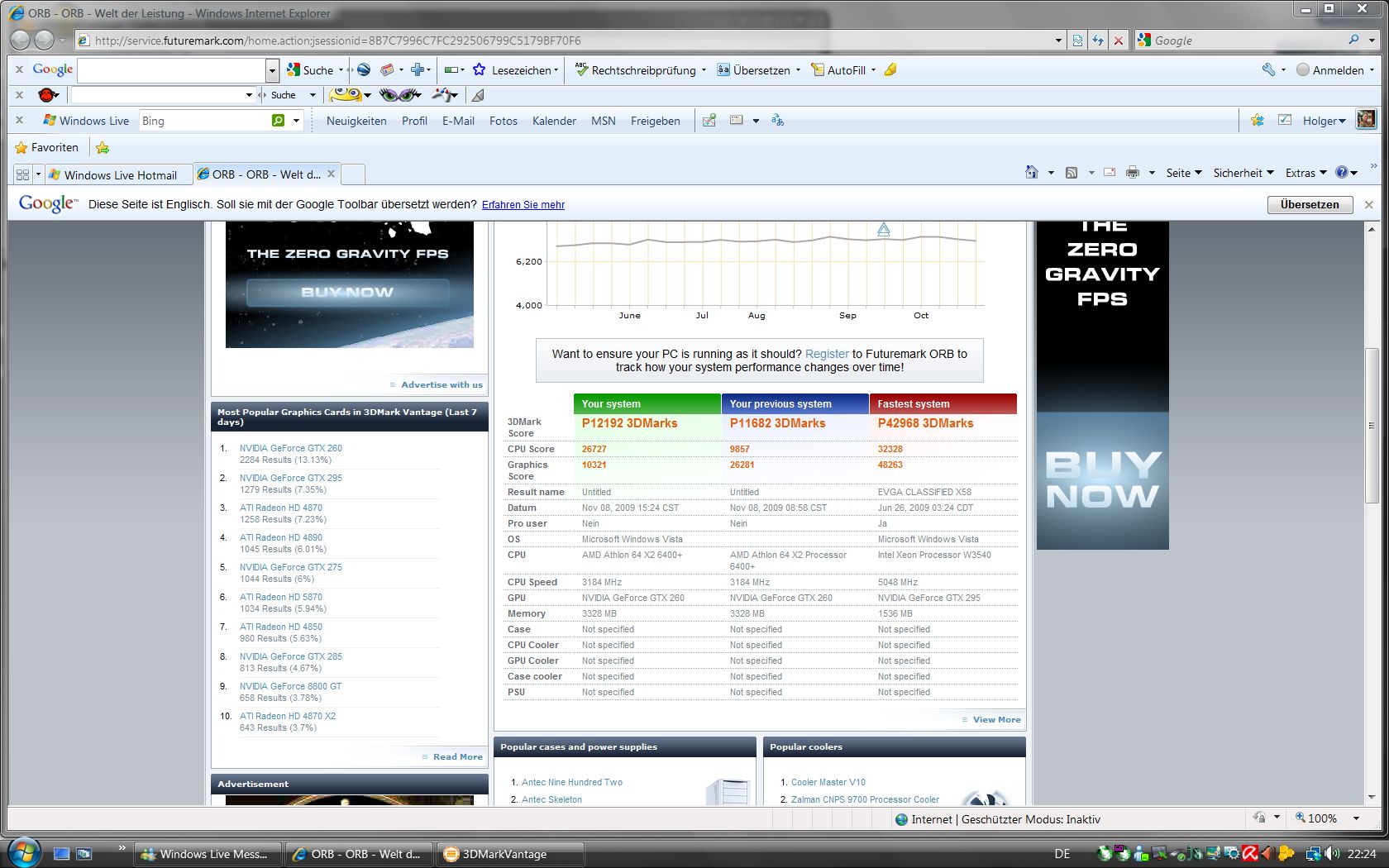Click the green eyes toolbar icon

pyautogui.click(x=399, y=95)
